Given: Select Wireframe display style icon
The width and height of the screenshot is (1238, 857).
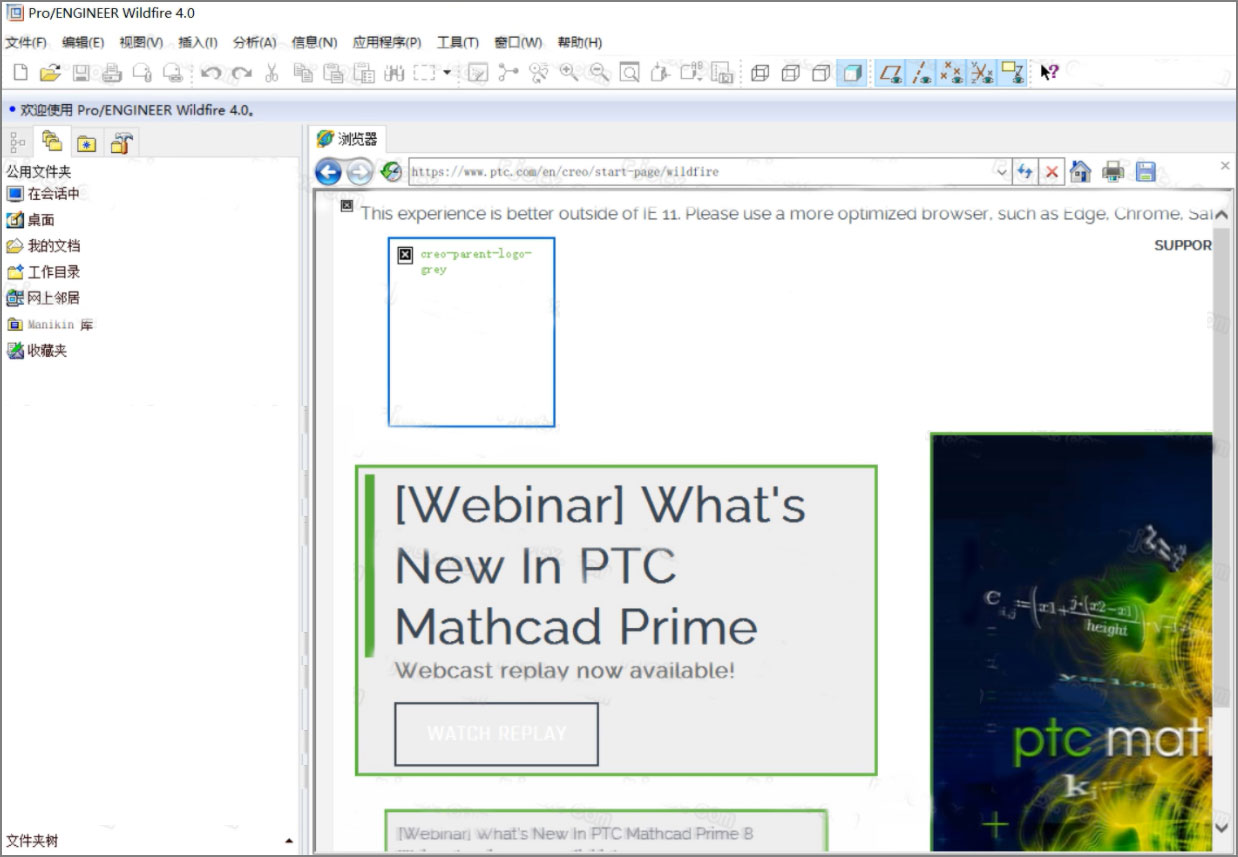Looking at the screenshot, I should (x=760, y=73).
